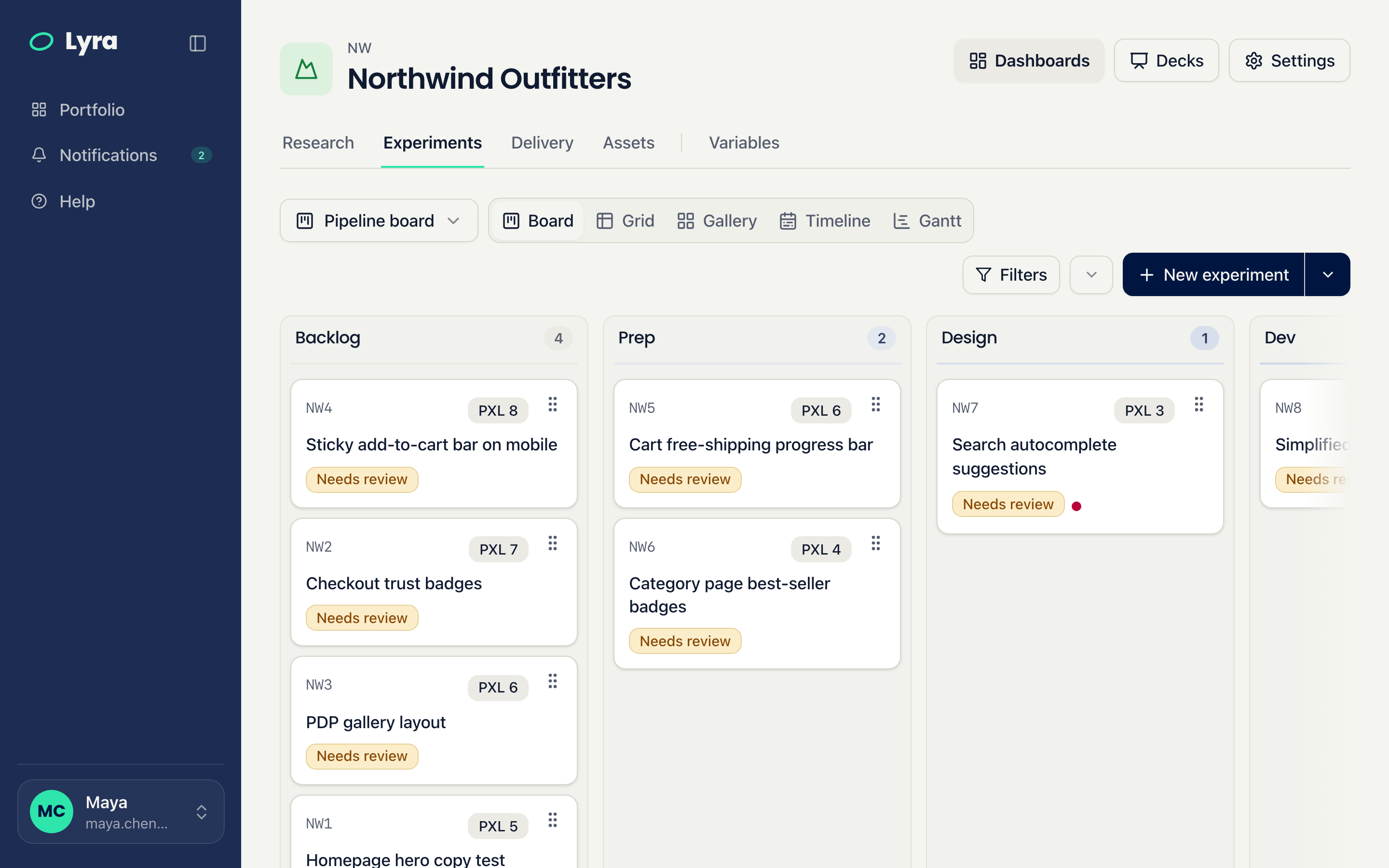Click the notifications count badge

tap(202, 155)
